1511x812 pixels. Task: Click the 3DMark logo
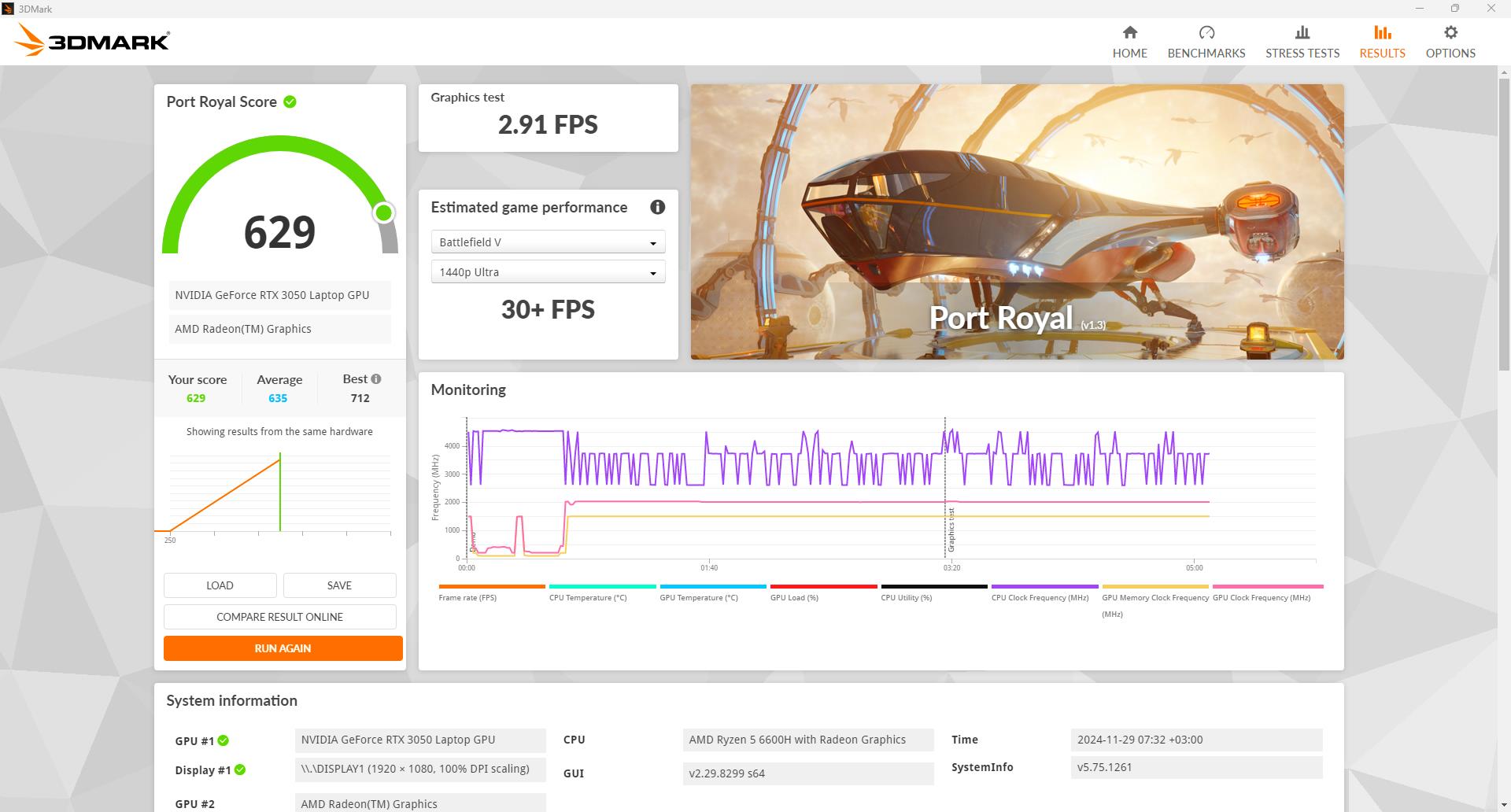(93, 40)
